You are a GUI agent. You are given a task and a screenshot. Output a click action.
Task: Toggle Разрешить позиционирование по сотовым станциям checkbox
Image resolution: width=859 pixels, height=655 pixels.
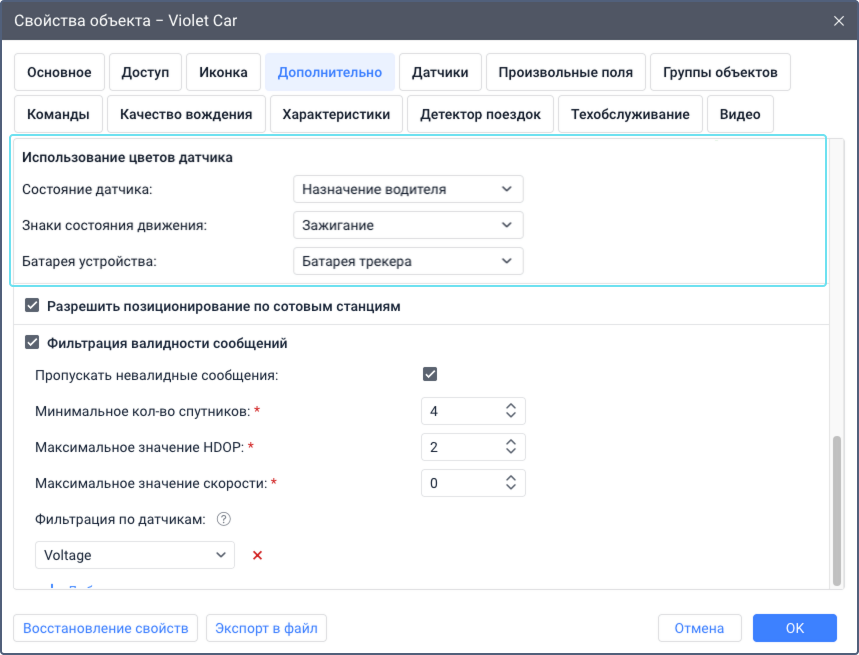pos(32,306)
